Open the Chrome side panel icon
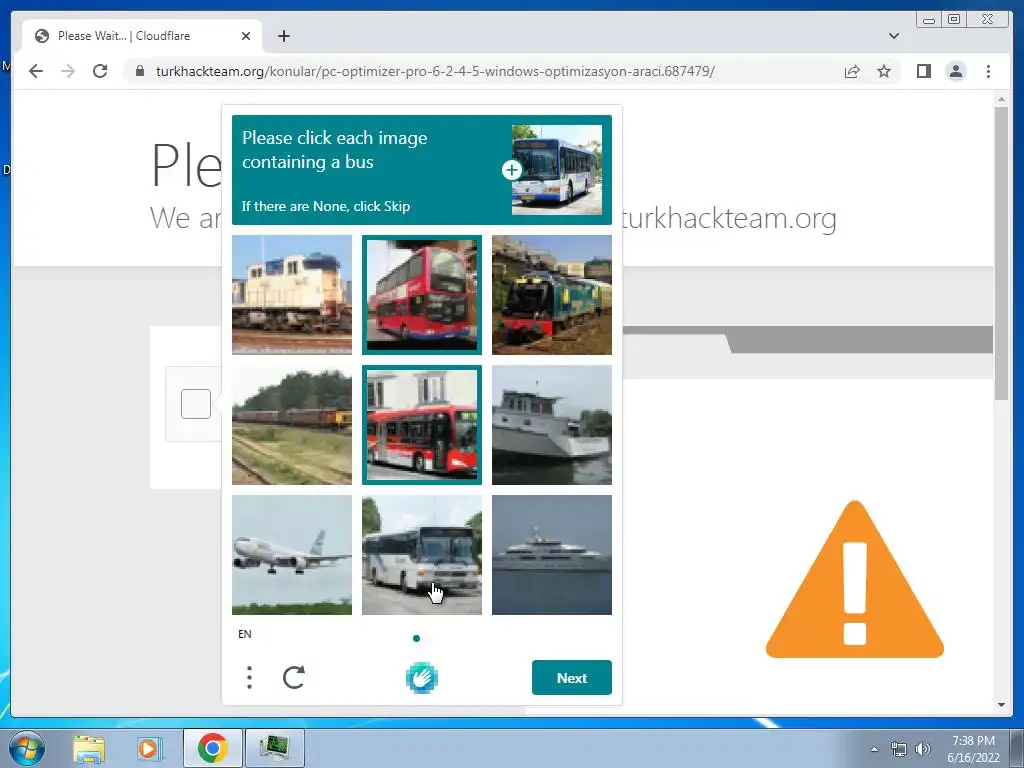The height and width of the screenshot is (768, 1024). 923,71
